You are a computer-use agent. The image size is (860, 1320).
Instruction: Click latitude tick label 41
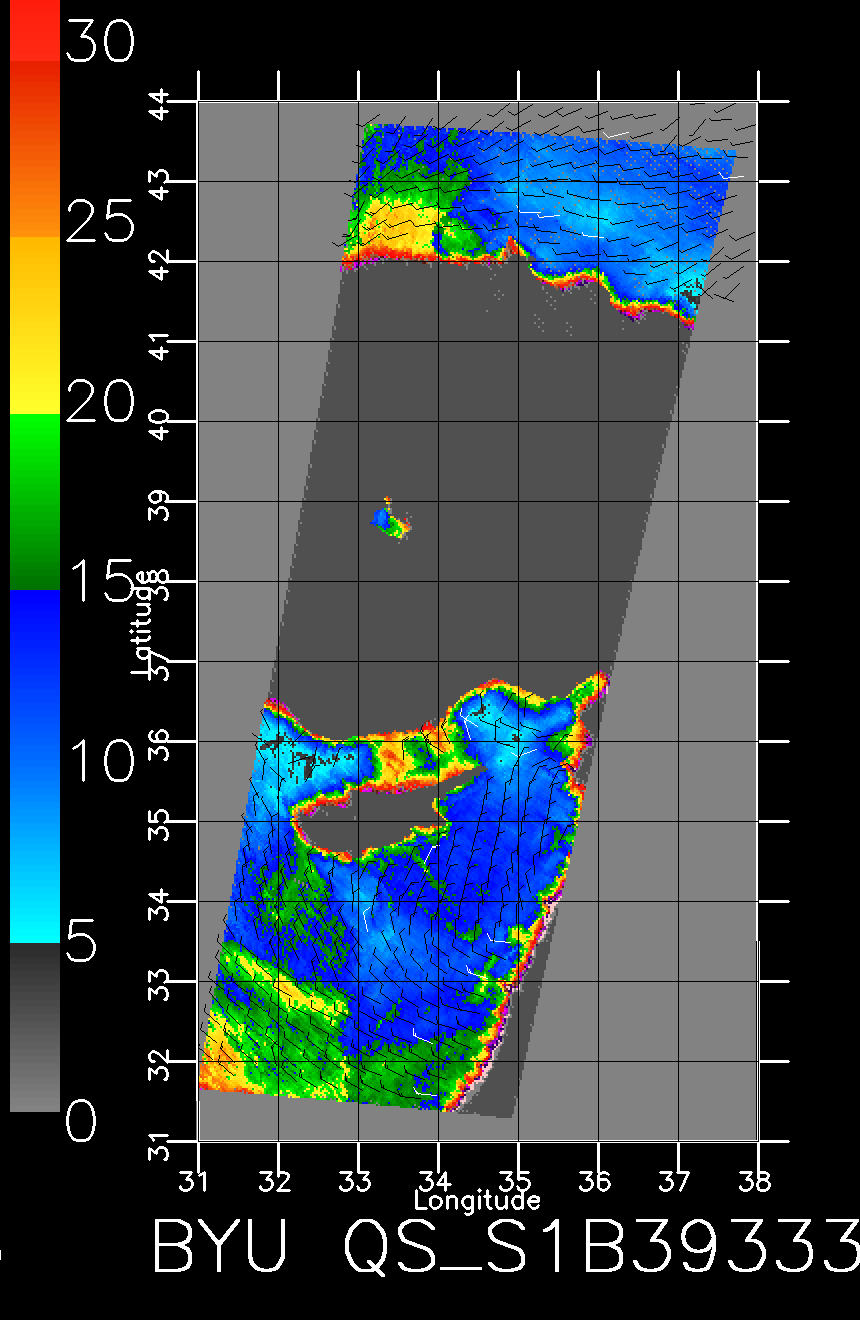coord(159,343)
